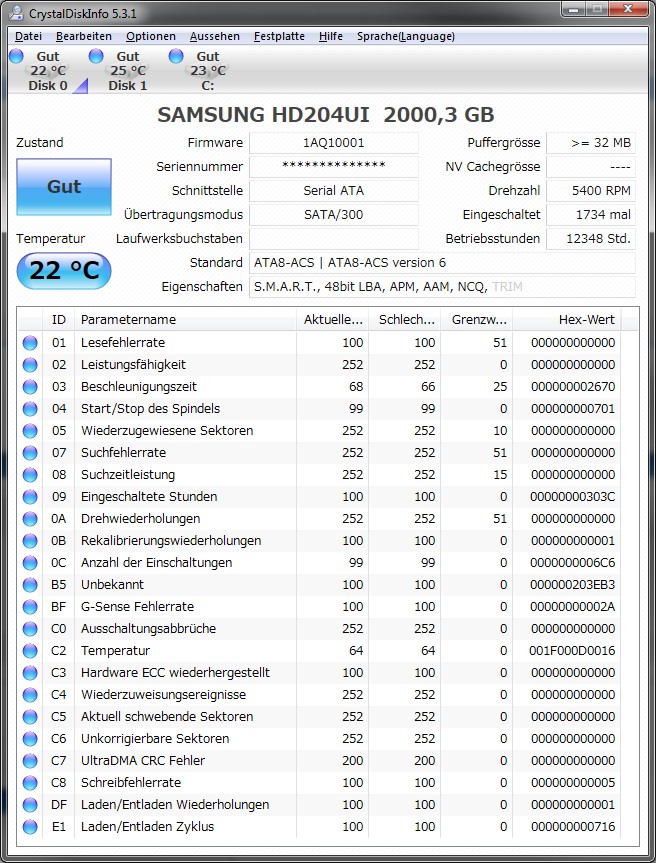Screen dimensions: 656x863
Task: Click the status orb for Eingeschaltete Stunden
Action: click(x=30, y=496)
